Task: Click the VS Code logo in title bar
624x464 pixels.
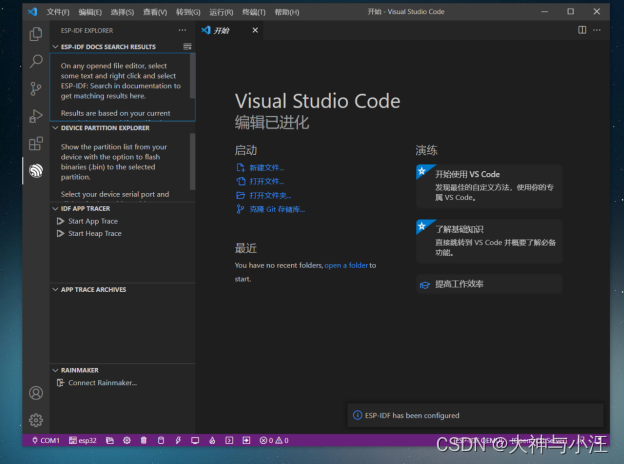Action: point(33,12)
